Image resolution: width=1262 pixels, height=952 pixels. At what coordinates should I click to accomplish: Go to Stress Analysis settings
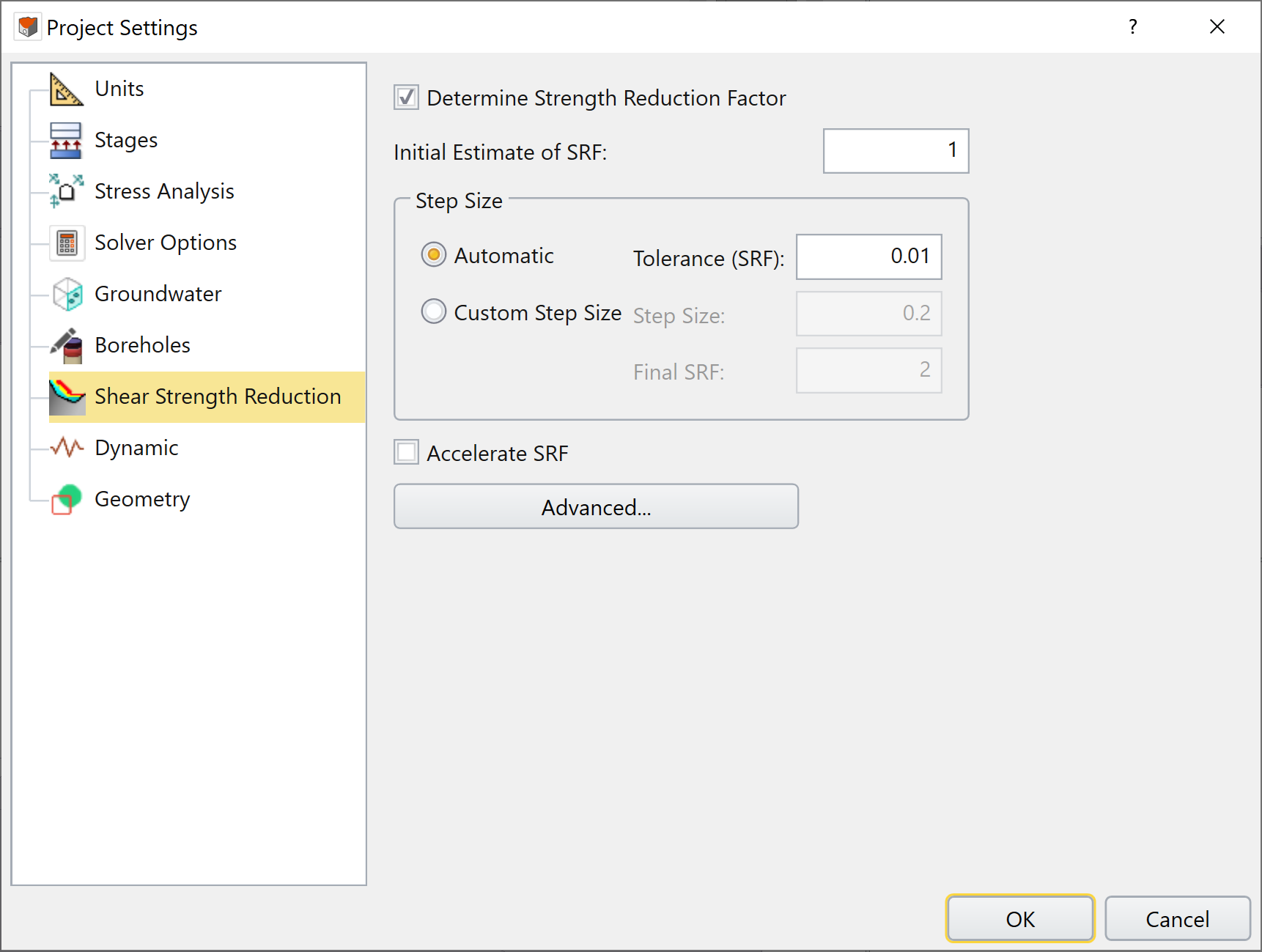[x=164, y=191]
